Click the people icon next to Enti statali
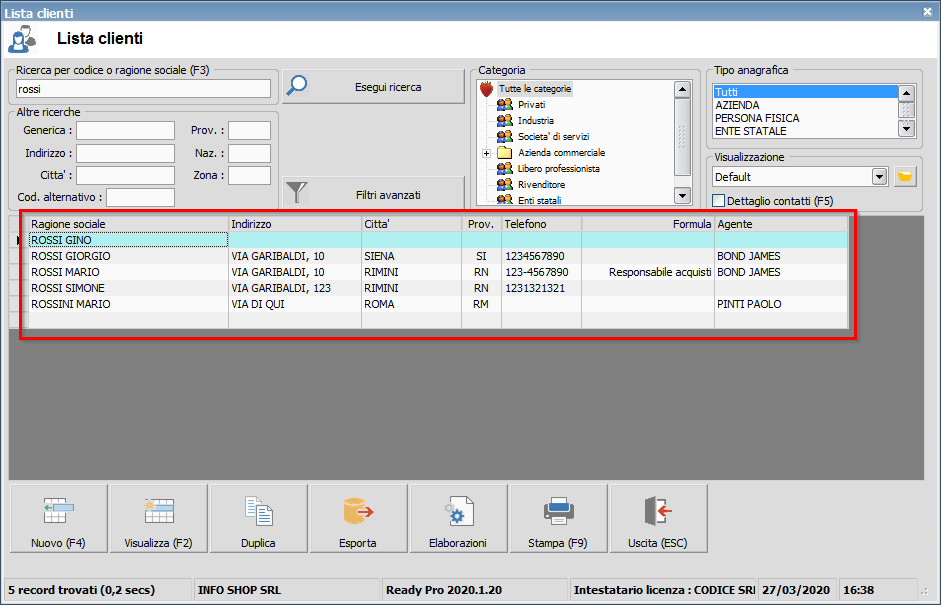 pyautogui.click(x=505, y=199)
